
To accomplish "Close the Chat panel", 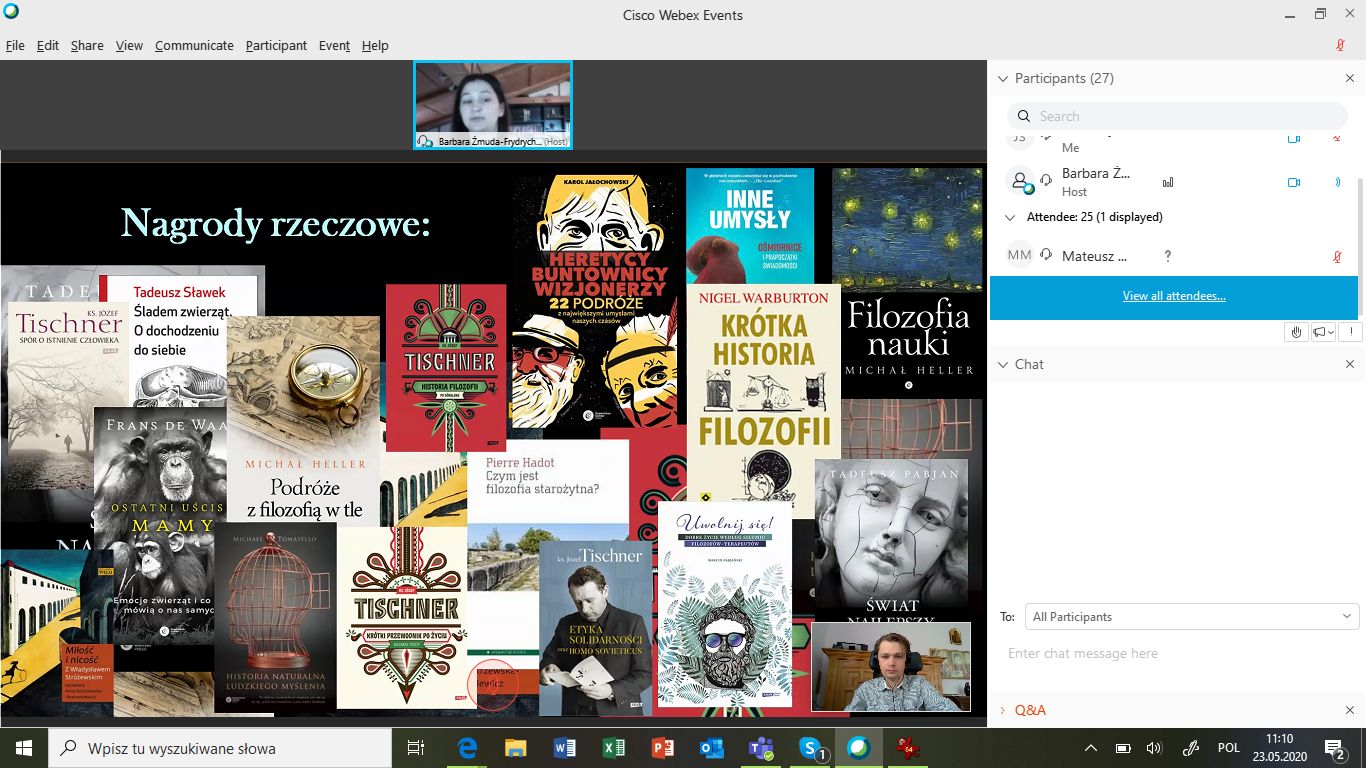I will coord(1349,364).
